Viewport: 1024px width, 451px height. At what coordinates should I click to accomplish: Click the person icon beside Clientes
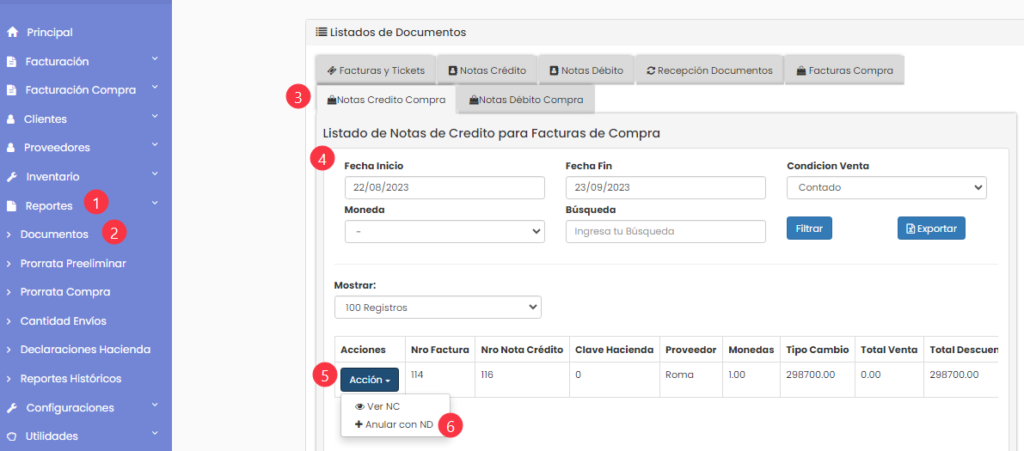tap(10, 119)
